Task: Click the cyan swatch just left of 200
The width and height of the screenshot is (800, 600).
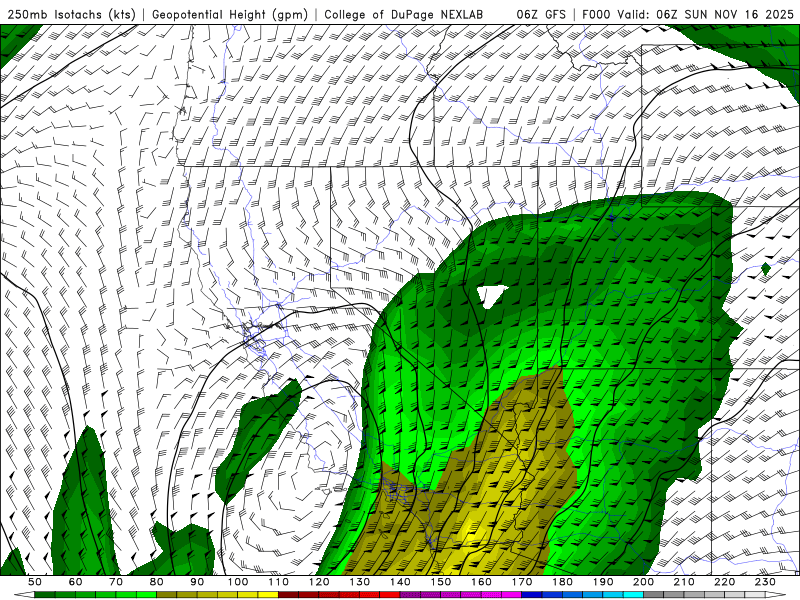Action: pos(633,594)
